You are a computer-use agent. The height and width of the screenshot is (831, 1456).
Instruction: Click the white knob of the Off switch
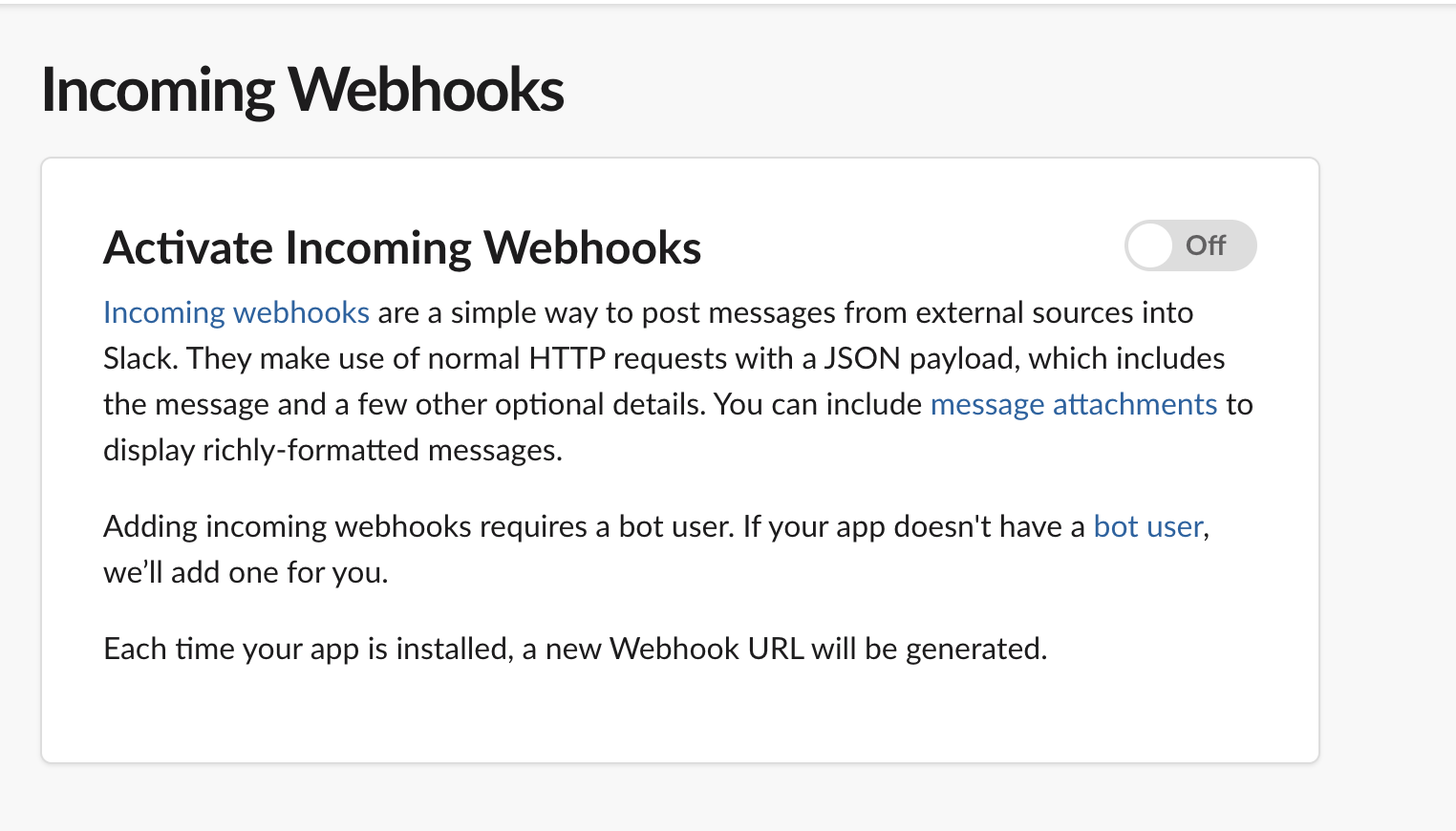tap(1150, 246)
